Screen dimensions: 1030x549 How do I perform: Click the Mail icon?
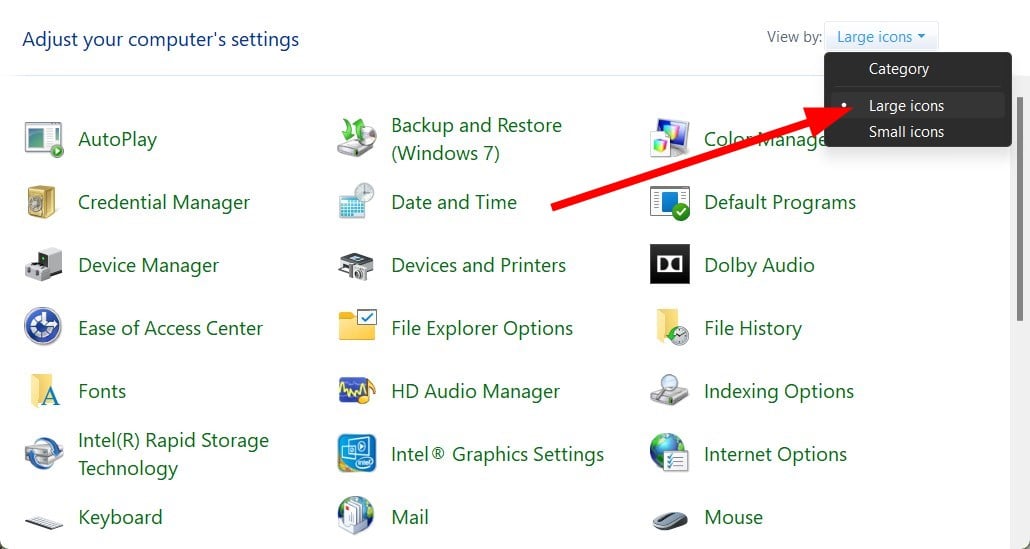point(355,515)
